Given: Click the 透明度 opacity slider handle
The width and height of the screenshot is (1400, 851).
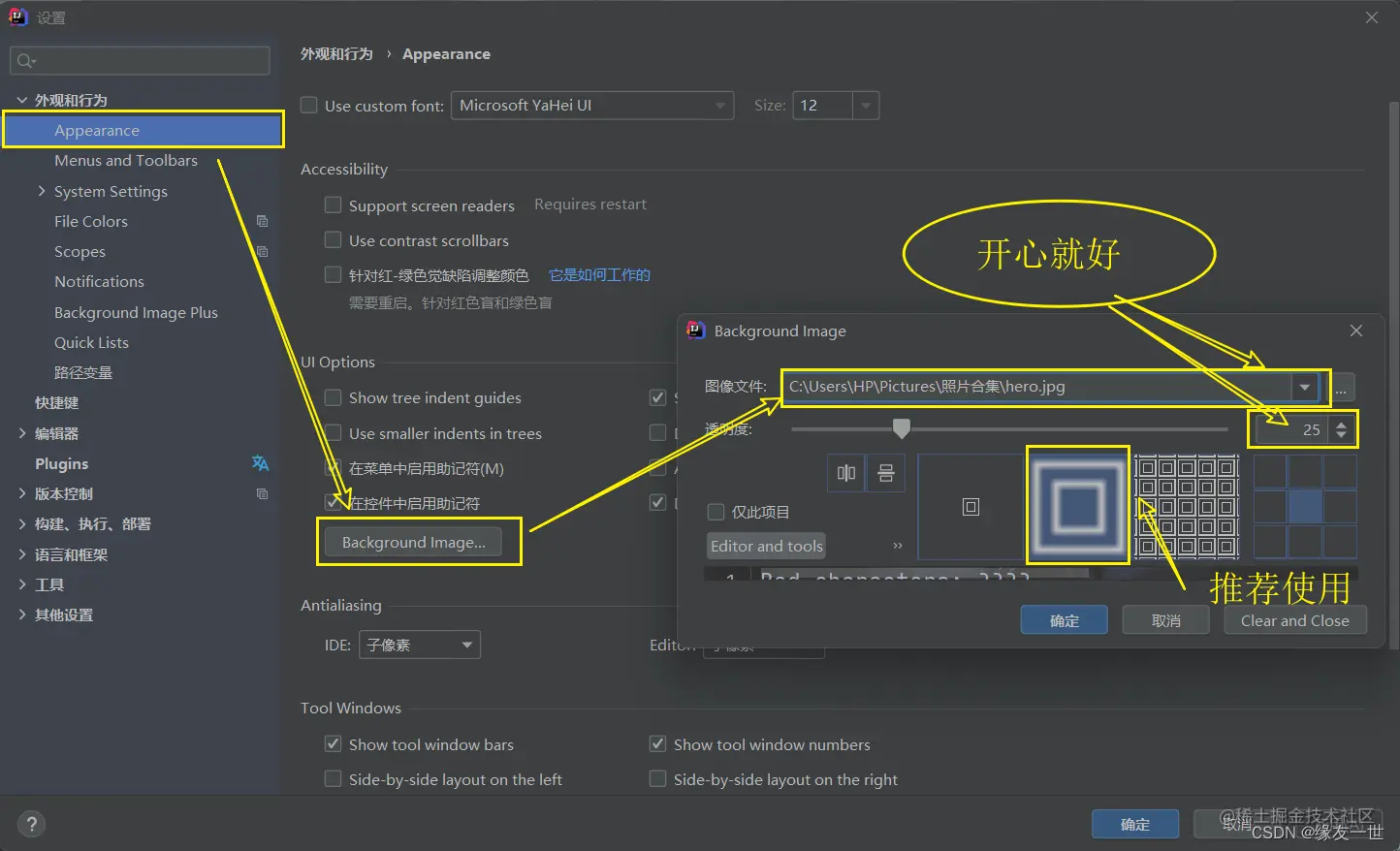Looking at the screenshot, I should pos(901,428).
